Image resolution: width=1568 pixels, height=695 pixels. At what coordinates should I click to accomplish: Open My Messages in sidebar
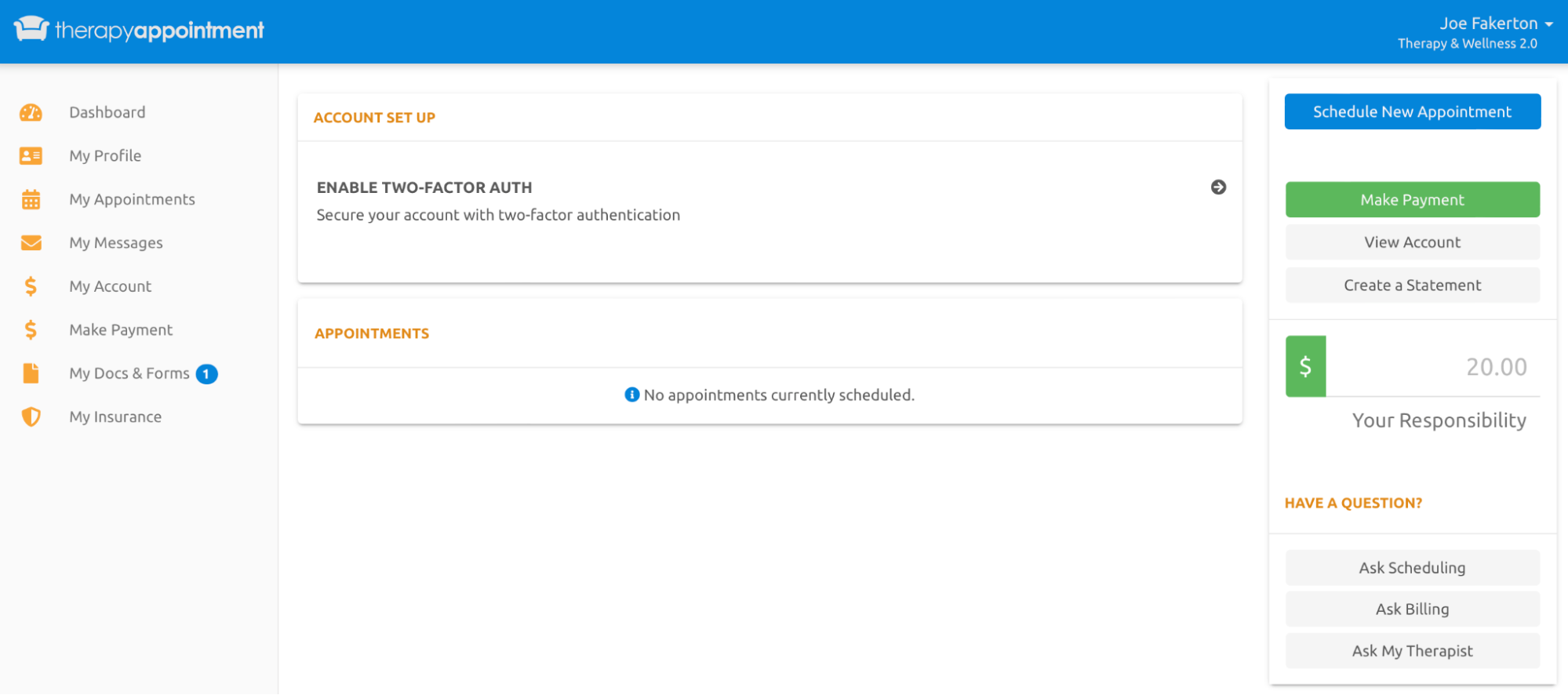116,242
